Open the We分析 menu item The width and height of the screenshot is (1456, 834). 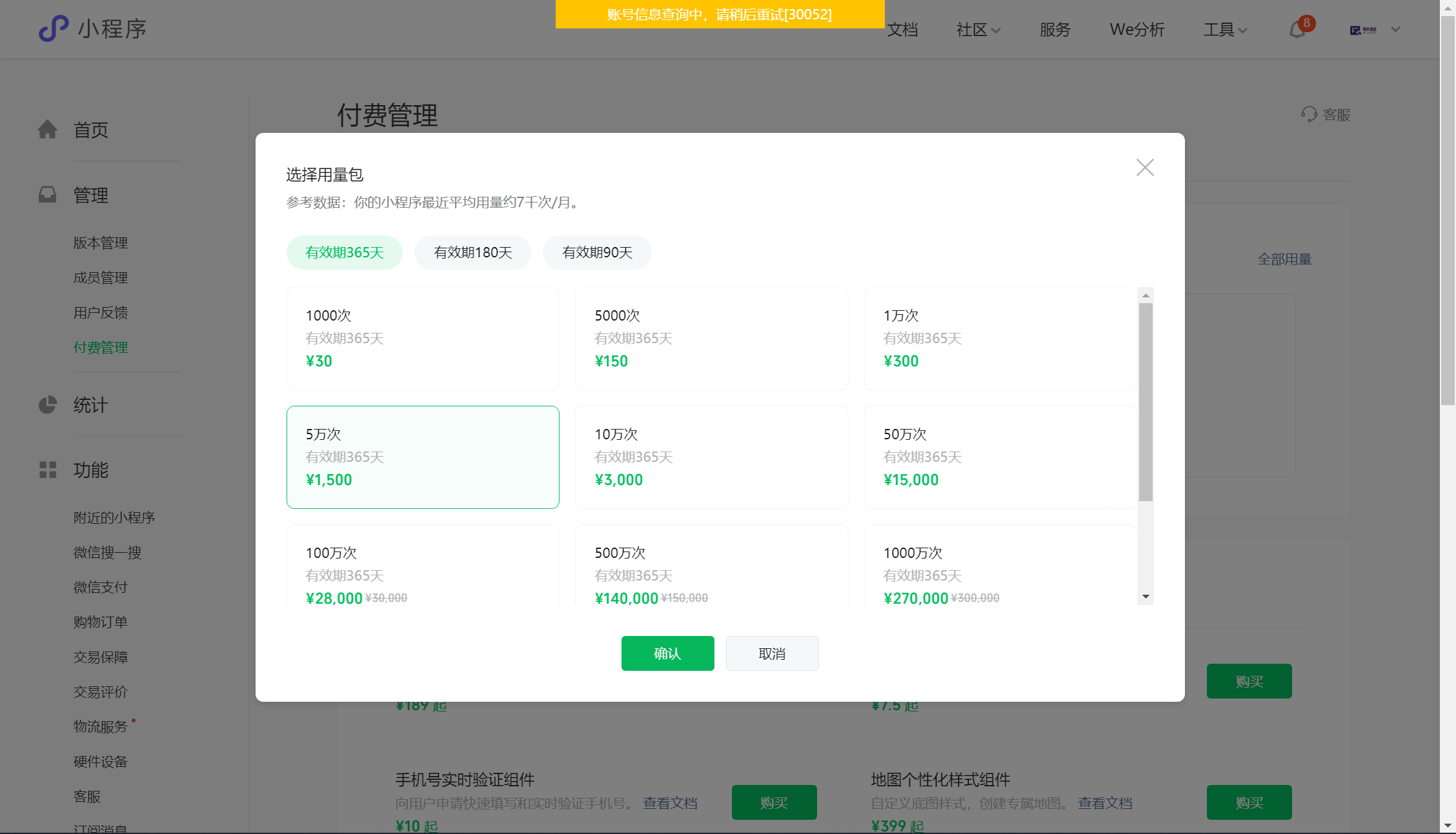[1137, 30]
